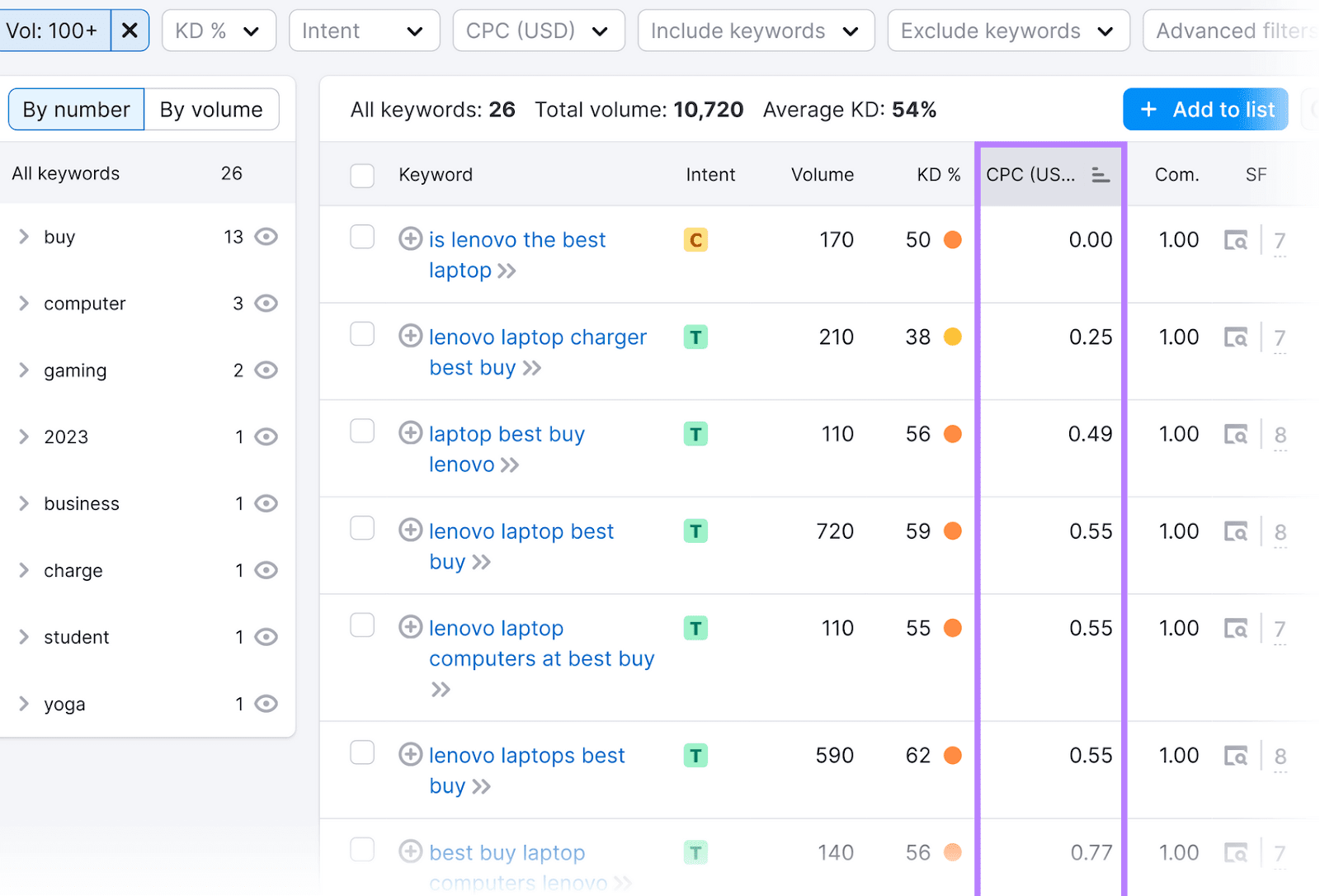
Task: Check the 'is lenovo the best laptop' row
Action: coord(362,237)
